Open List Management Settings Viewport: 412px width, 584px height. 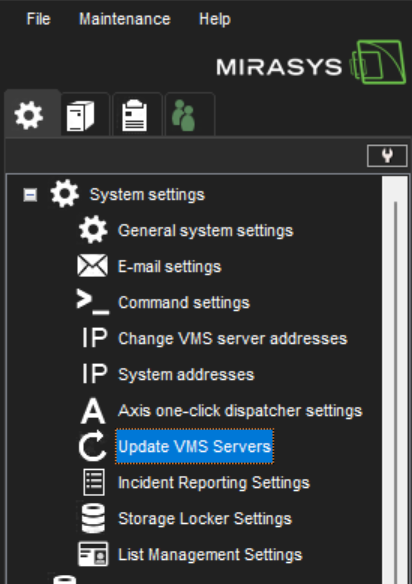[x=210, y=555]
